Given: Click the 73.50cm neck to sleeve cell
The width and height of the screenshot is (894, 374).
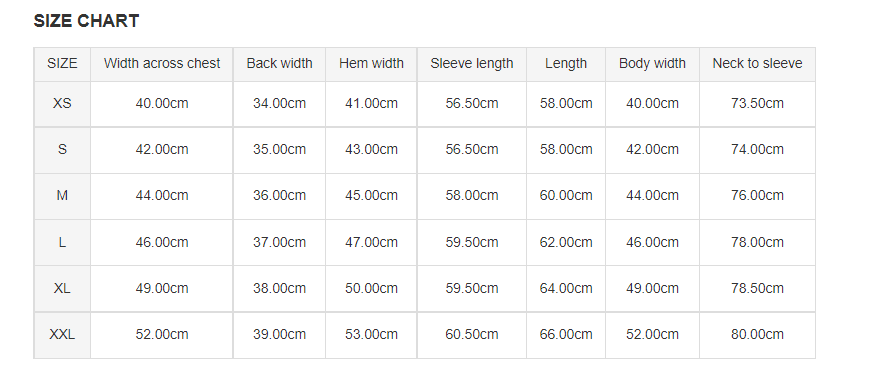Looking at the screenshot, I should (x=757, y=104).
